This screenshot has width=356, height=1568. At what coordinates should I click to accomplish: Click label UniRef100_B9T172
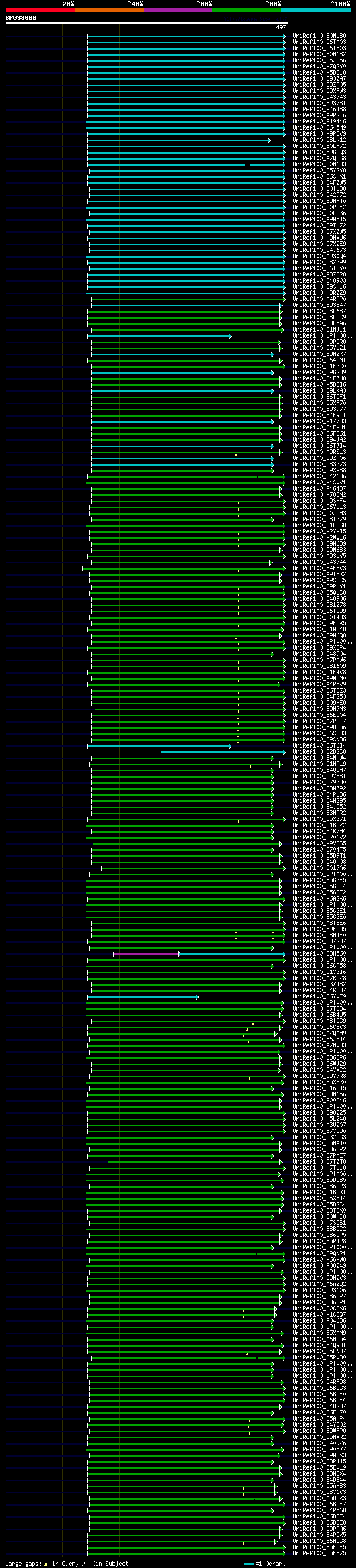click(x=319, y=226)
